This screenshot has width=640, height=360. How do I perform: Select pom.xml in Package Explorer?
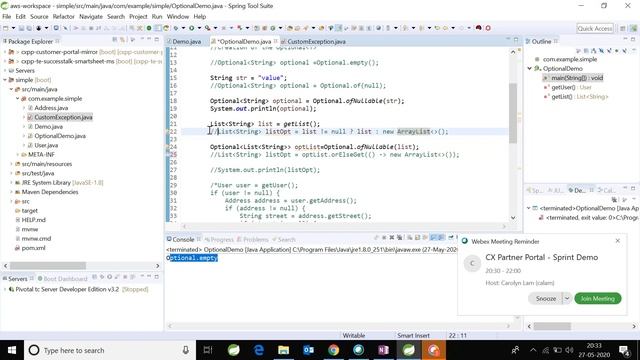33,248
